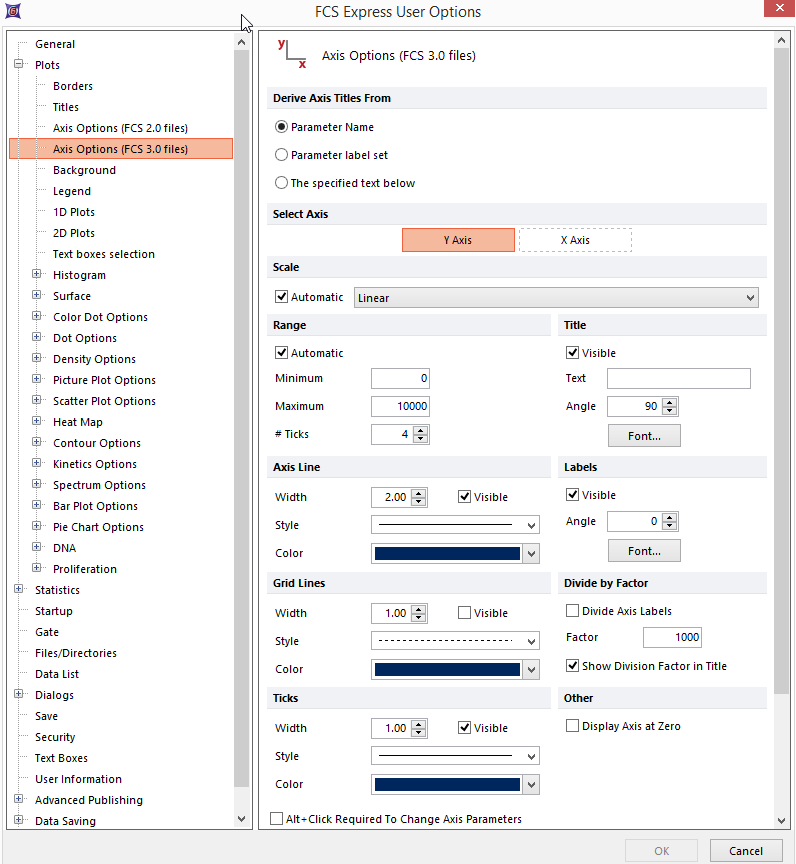Collapse the Plots tree node
Screen dimensions: 796x864
pyautogui.click(x=19, y=65)
